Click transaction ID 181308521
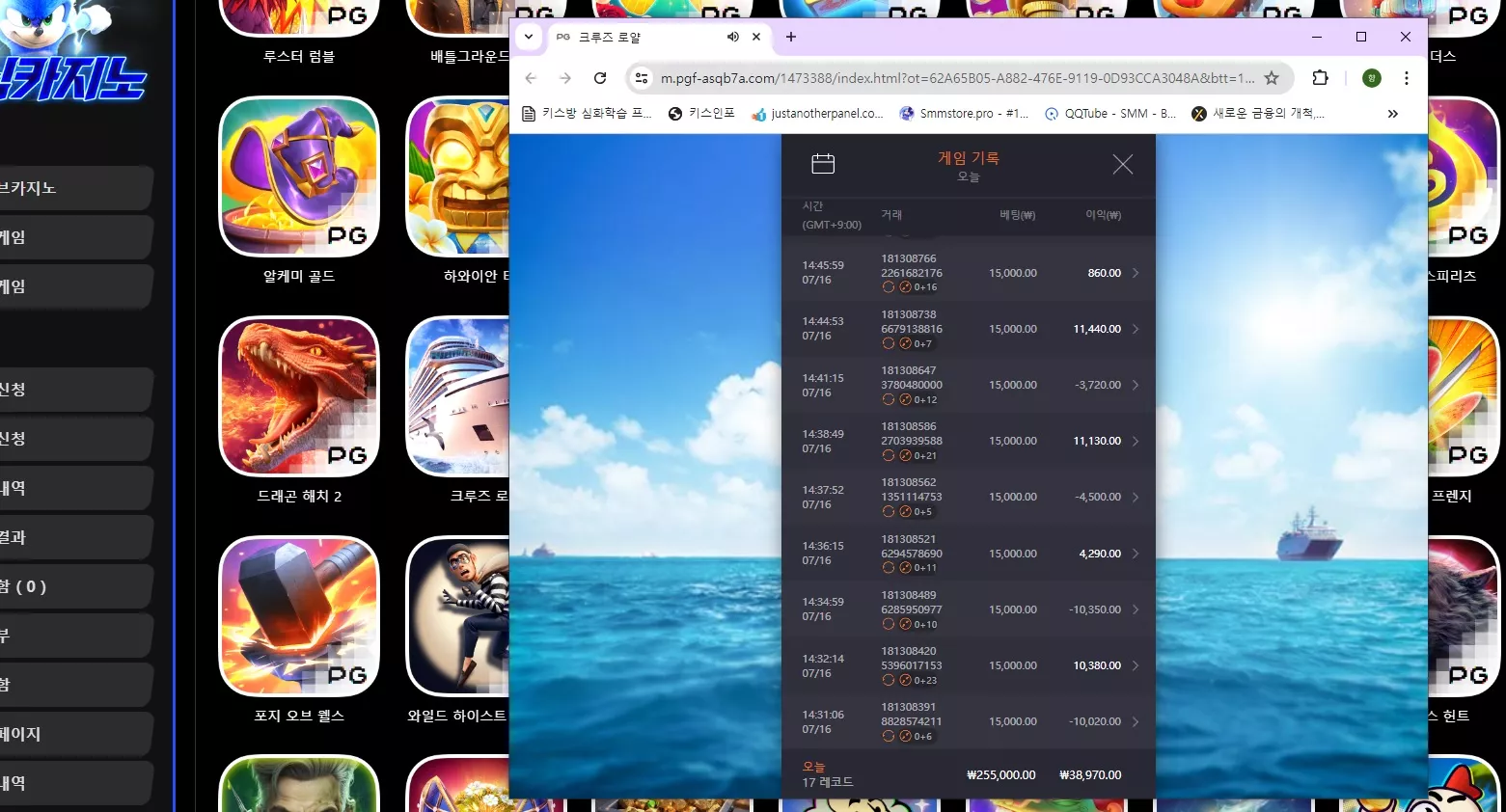This screenshot has width=1506, height=812. point(909,539)
